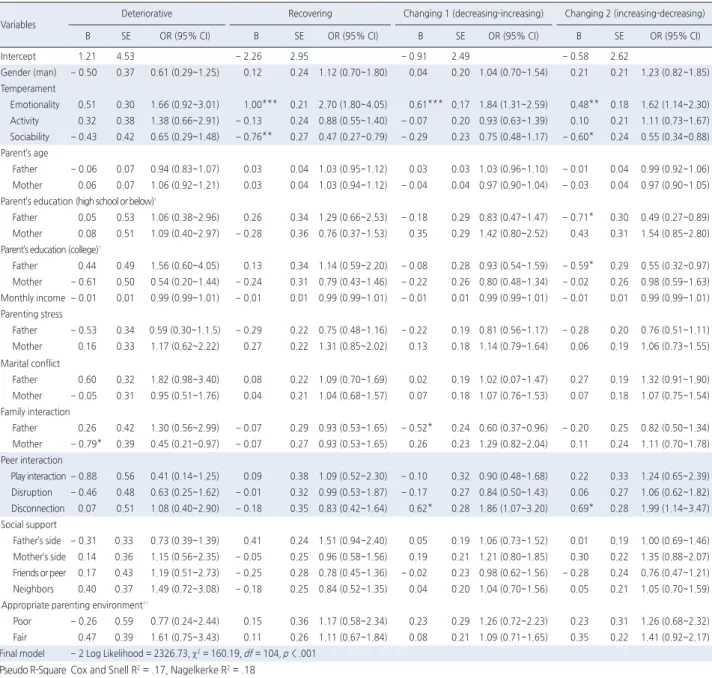Click Disconnection OR cell '1.86 (1.07~3.20)'
712x678 pixels.
point(514,509)
